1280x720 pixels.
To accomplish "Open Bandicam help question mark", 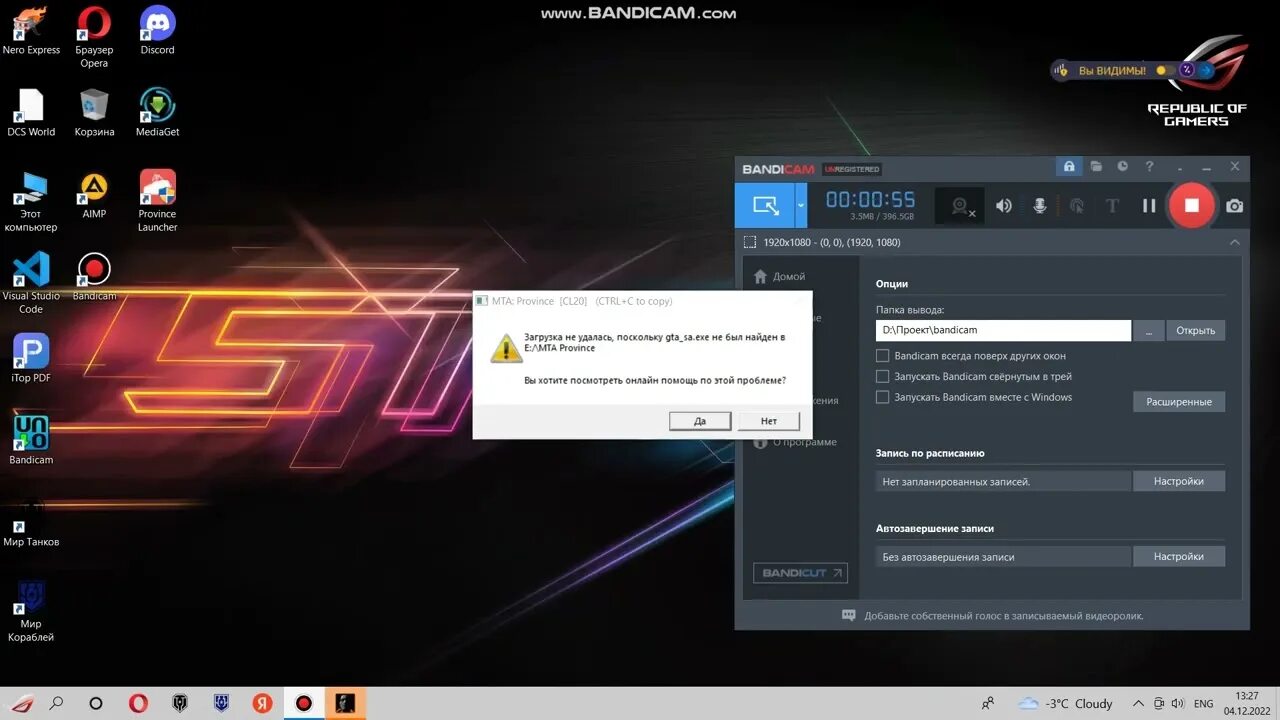I will coord(1149,167).
